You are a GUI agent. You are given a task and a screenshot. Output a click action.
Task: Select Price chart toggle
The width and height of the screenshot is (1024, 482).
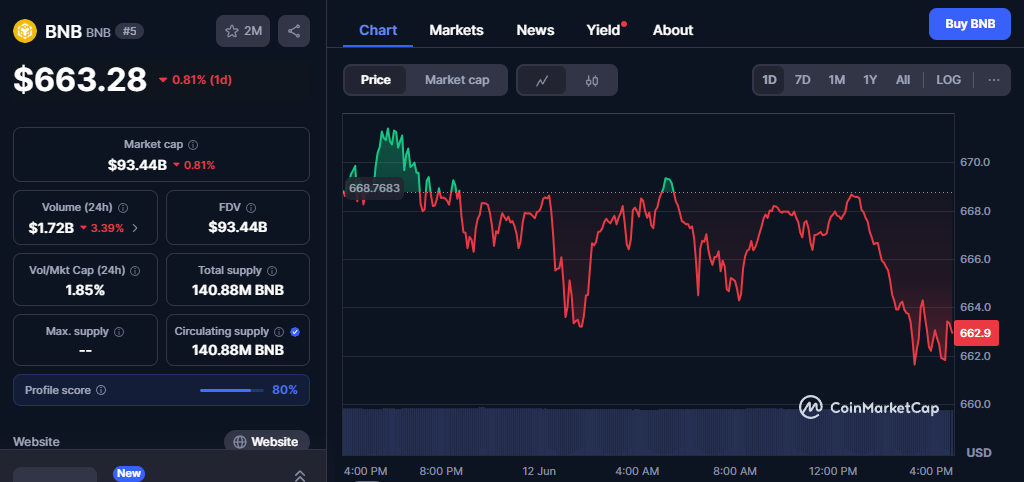(x=376, y=80)
